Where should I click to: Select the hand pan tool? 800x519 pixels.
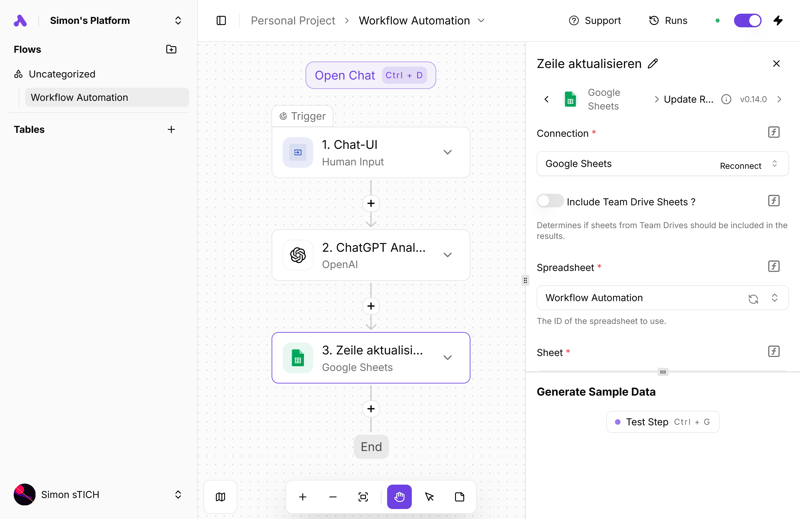click(x=399, y=497)
